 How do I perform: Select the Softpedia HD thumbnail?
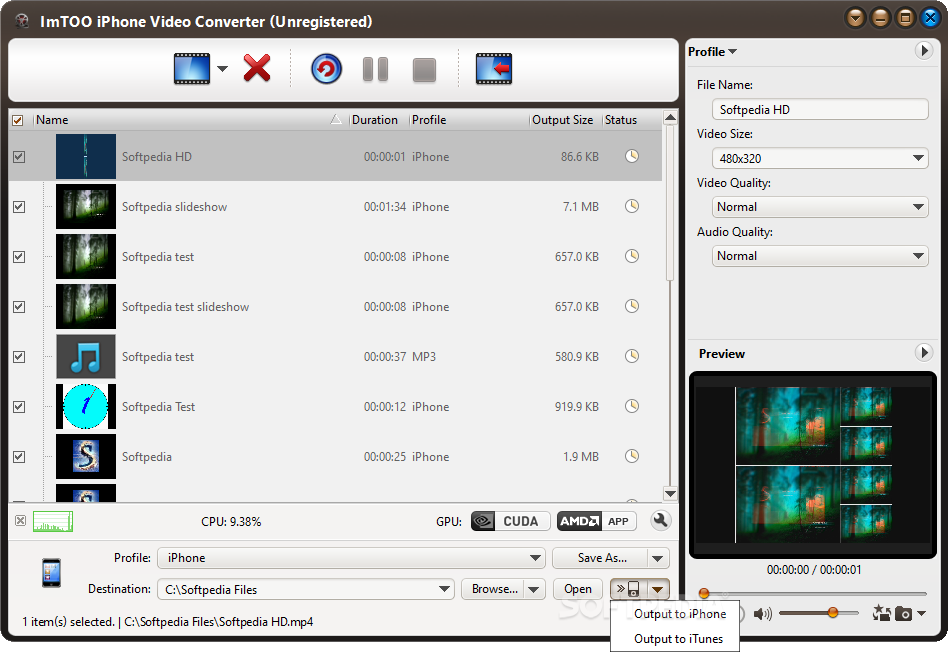[86, 157]
